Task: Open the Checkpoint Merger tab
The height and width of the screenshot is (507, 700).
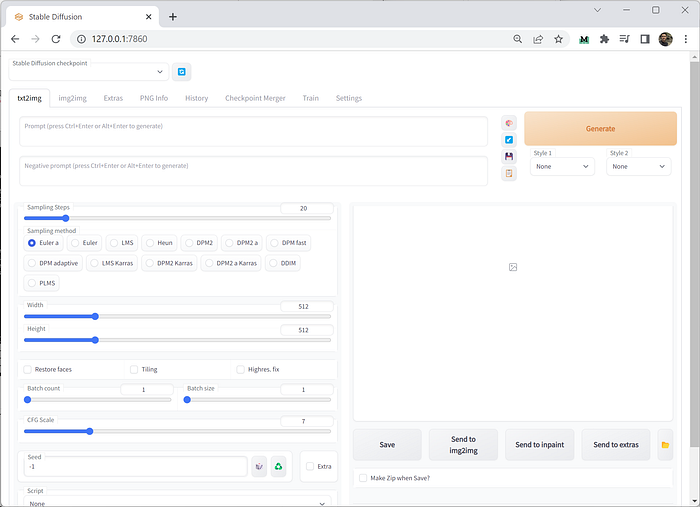Action: [255, 98]
